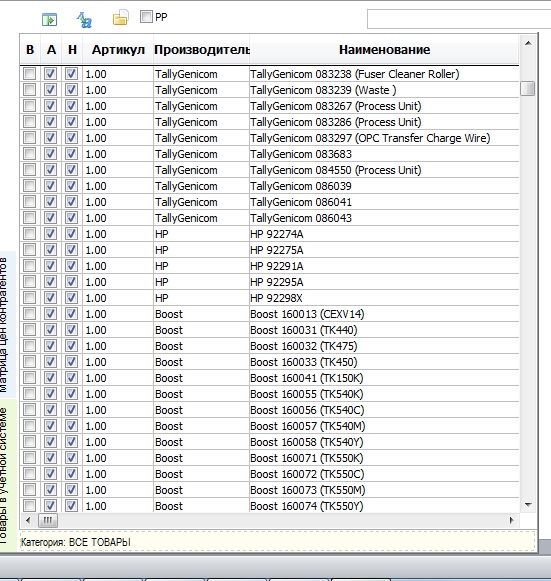The height and width of the screenshot is (581, 551).
Task: Toggle the PP checkbox
Action: [x=146, y=16]
